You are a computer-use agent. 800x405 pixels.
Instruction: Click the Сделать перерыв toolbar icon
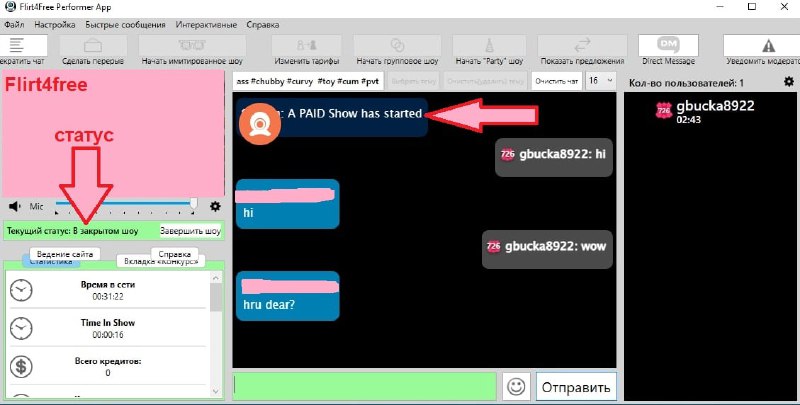pyautogui.click(x=93, y=45)
